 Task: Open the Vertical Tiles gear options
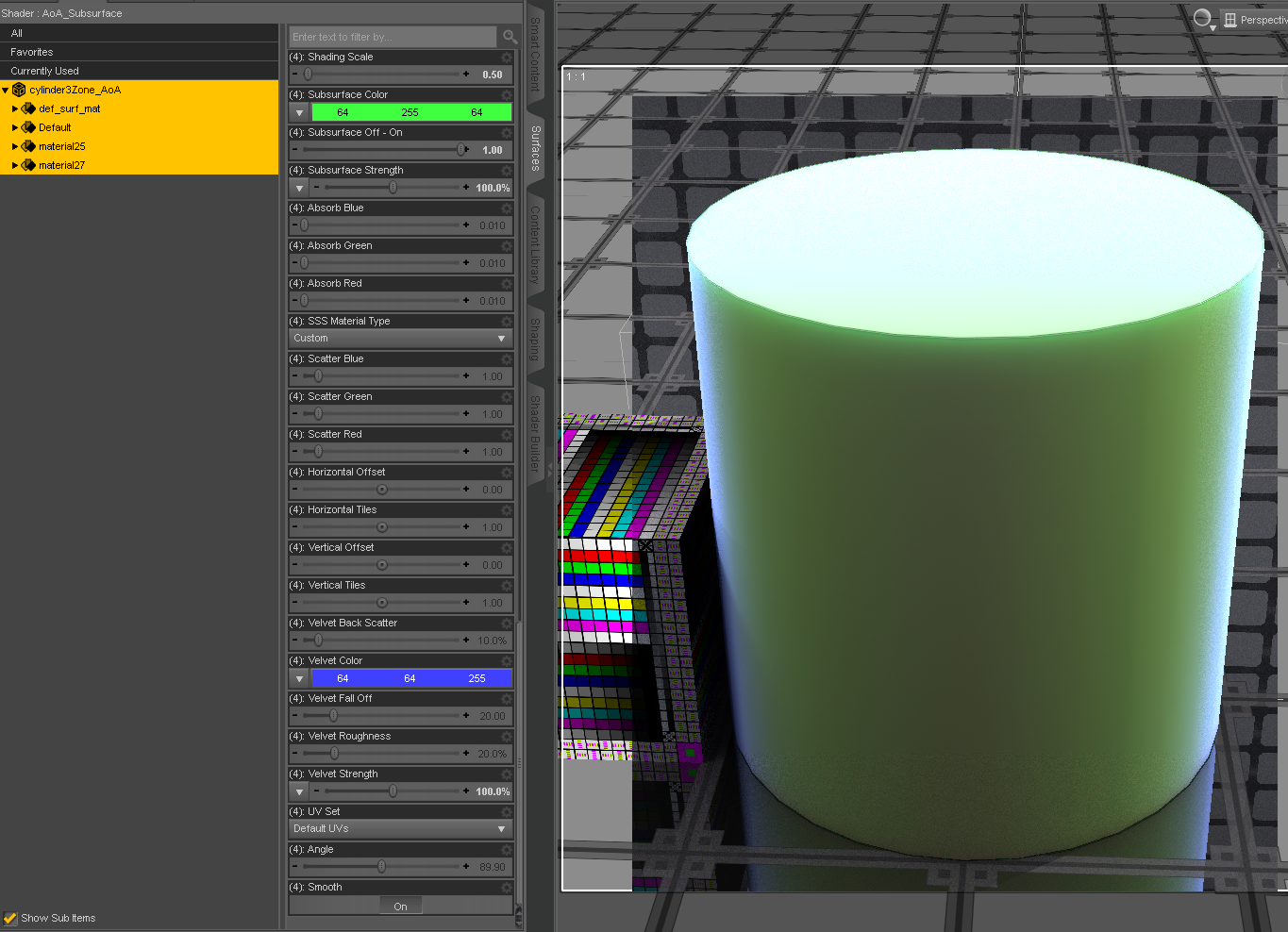pos(507,586)
